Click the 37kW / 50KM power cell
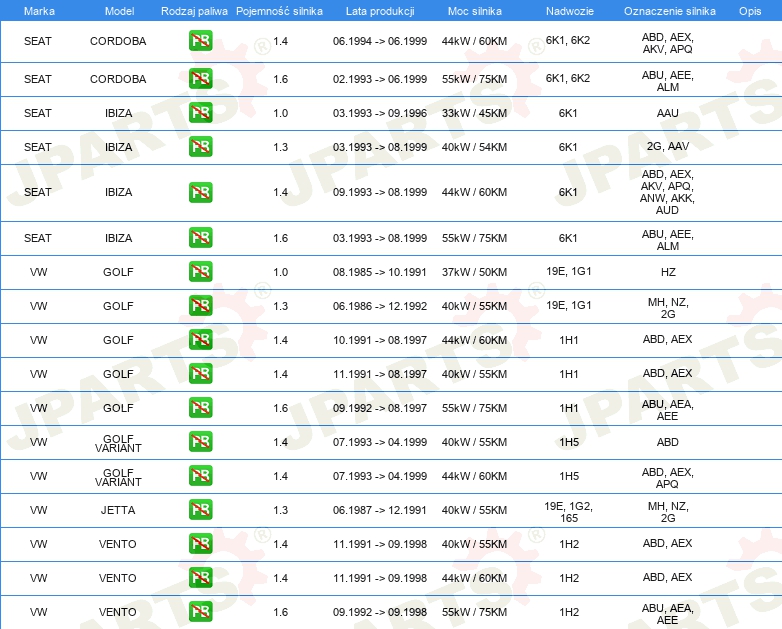782x629 pixels. [474, 272]
